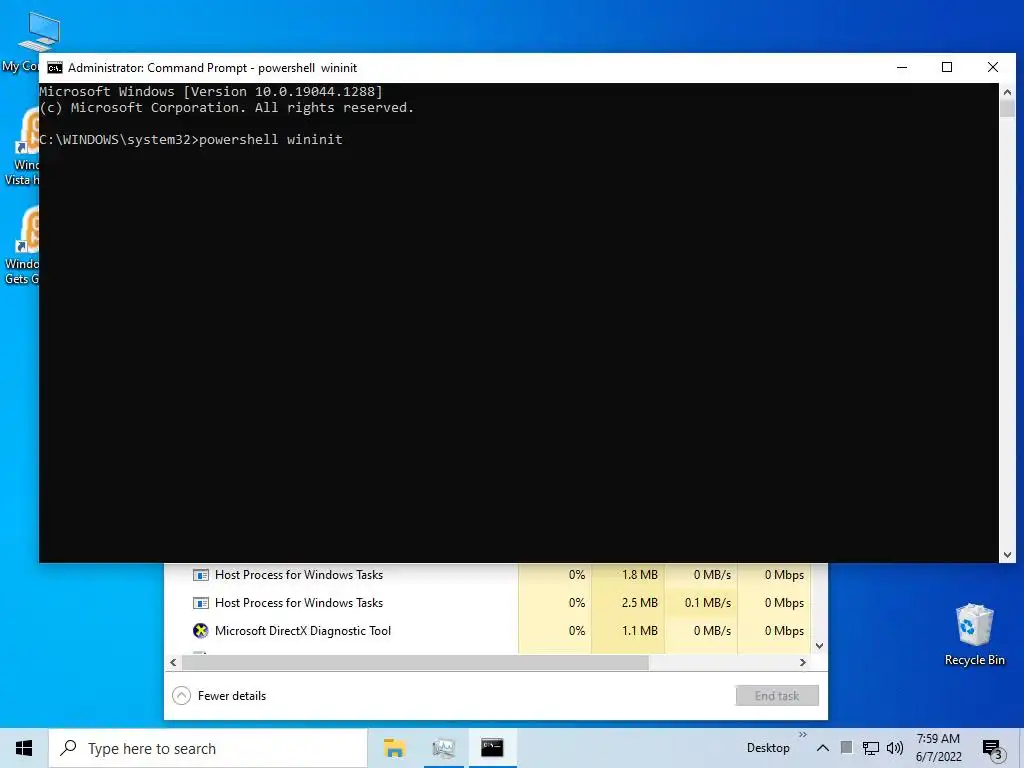Image resolution: width=1024 pixels, height=768 pixels.
Task: Show hidden tray icons chevron
Action: (823, 748)
